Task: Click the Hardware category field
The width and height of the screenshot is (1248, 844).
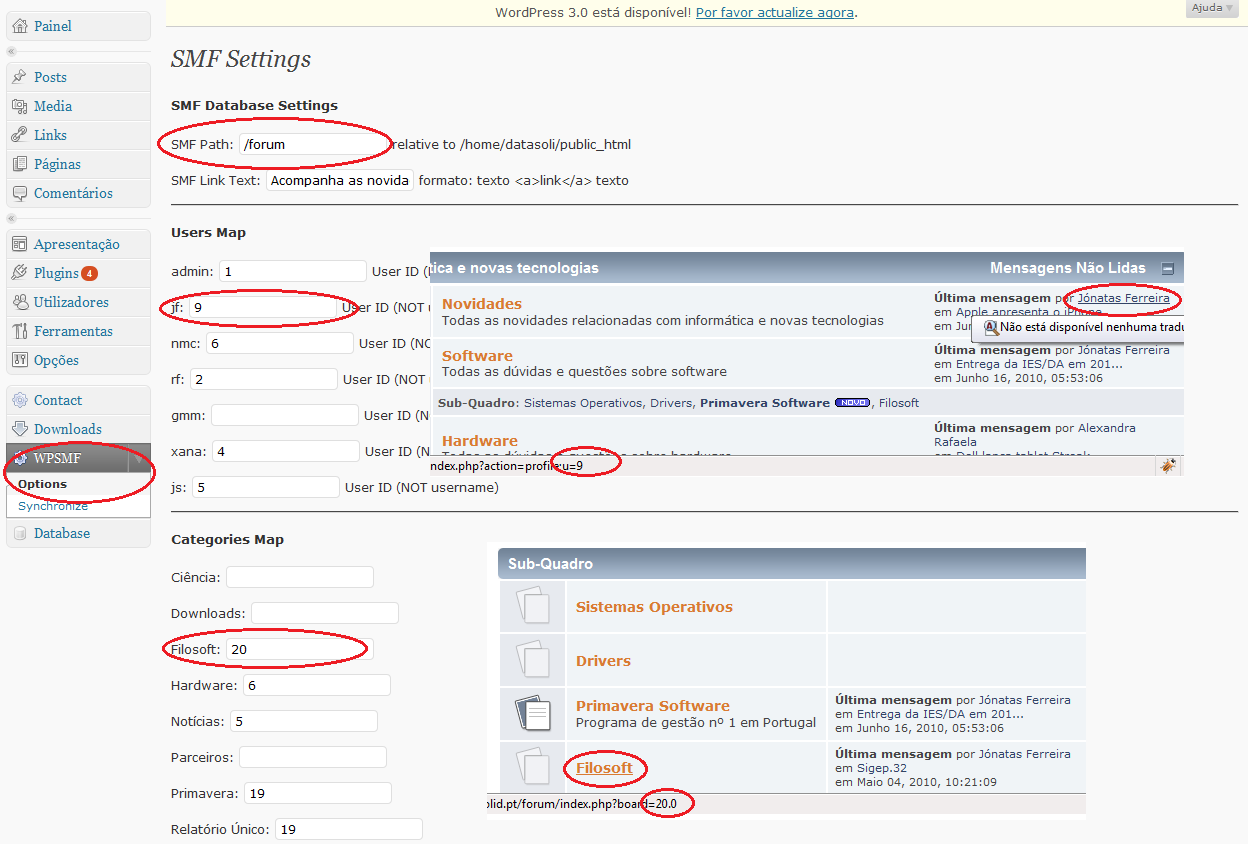Action: 317,685
